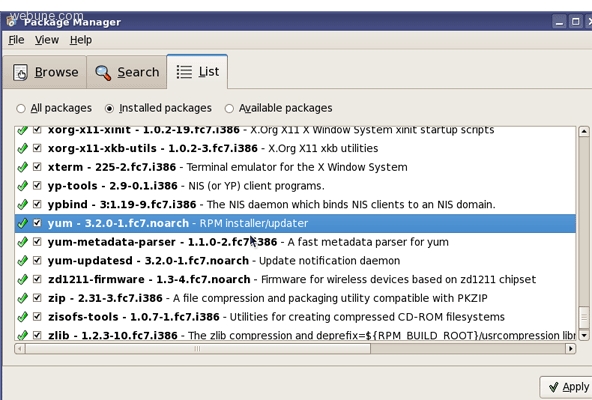Click the horizontal scrollbar right arrow
Image resolution: width=592 pixels, height=400 pixels.
coord(570,348)
